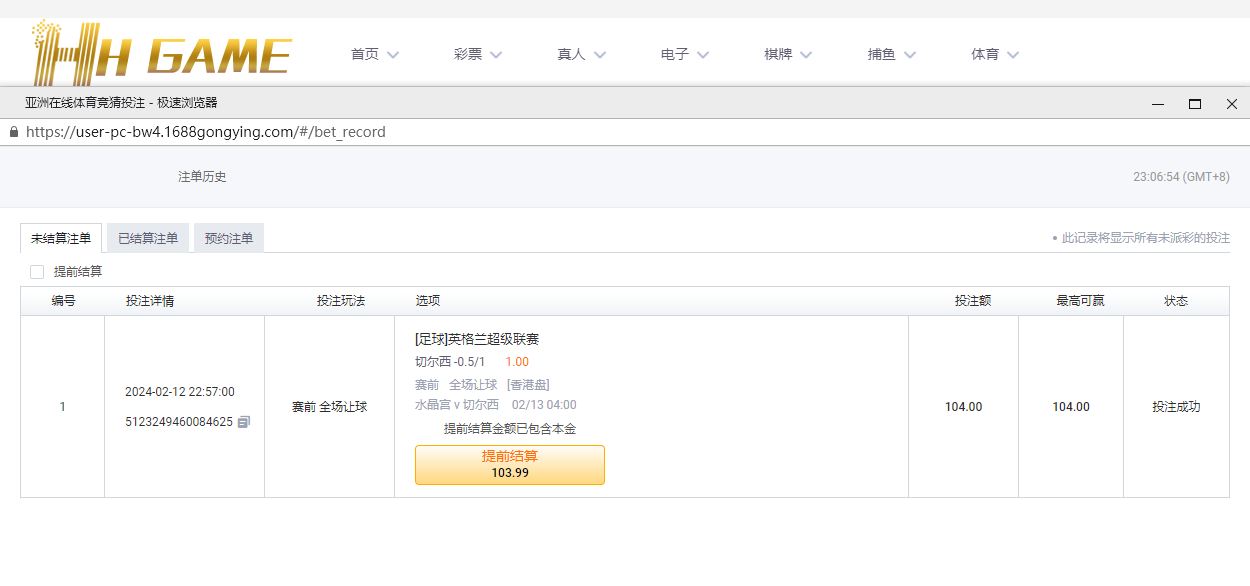Click the 此记录将显示所有未派彩的投注 notice
The height and width of the screenshot is (586, 1250).
[1146, 238]
